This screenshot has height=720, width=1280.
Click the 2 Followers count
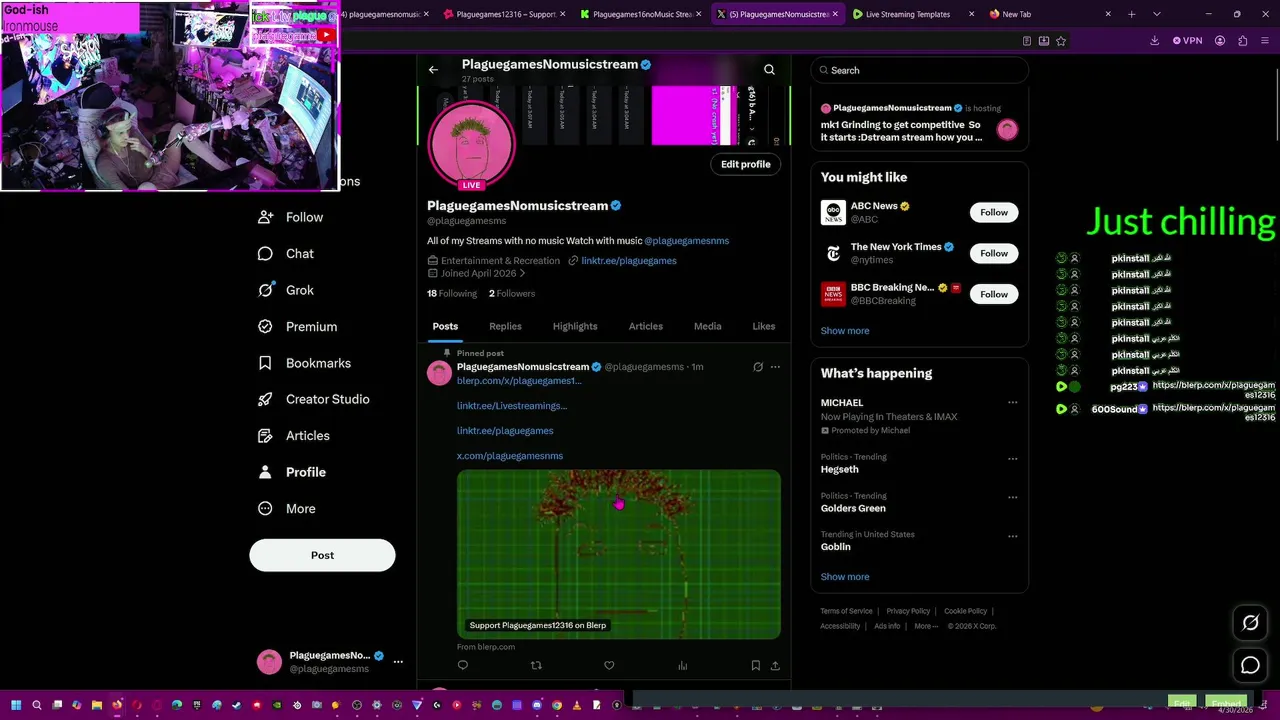[x=512, y=294]
